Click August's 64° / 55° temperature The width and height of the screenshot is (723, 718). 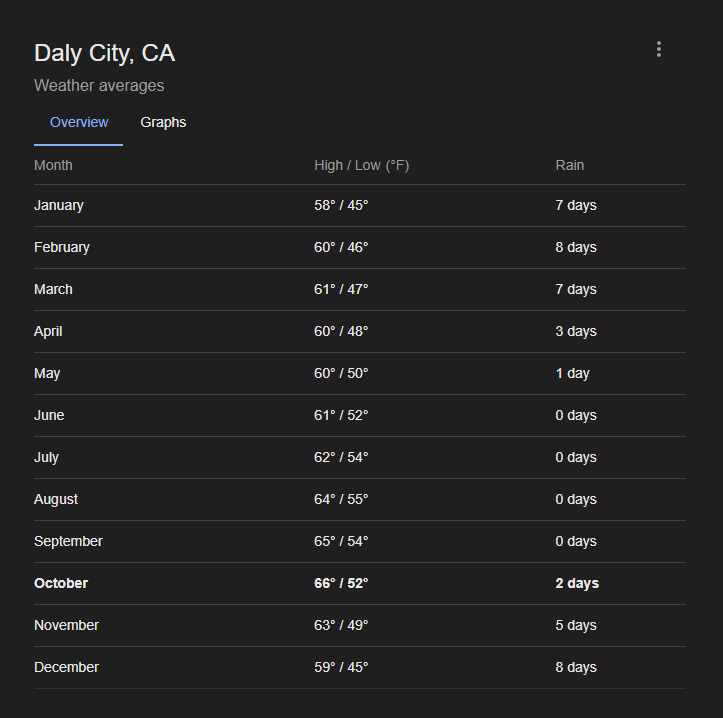[341, 499]
